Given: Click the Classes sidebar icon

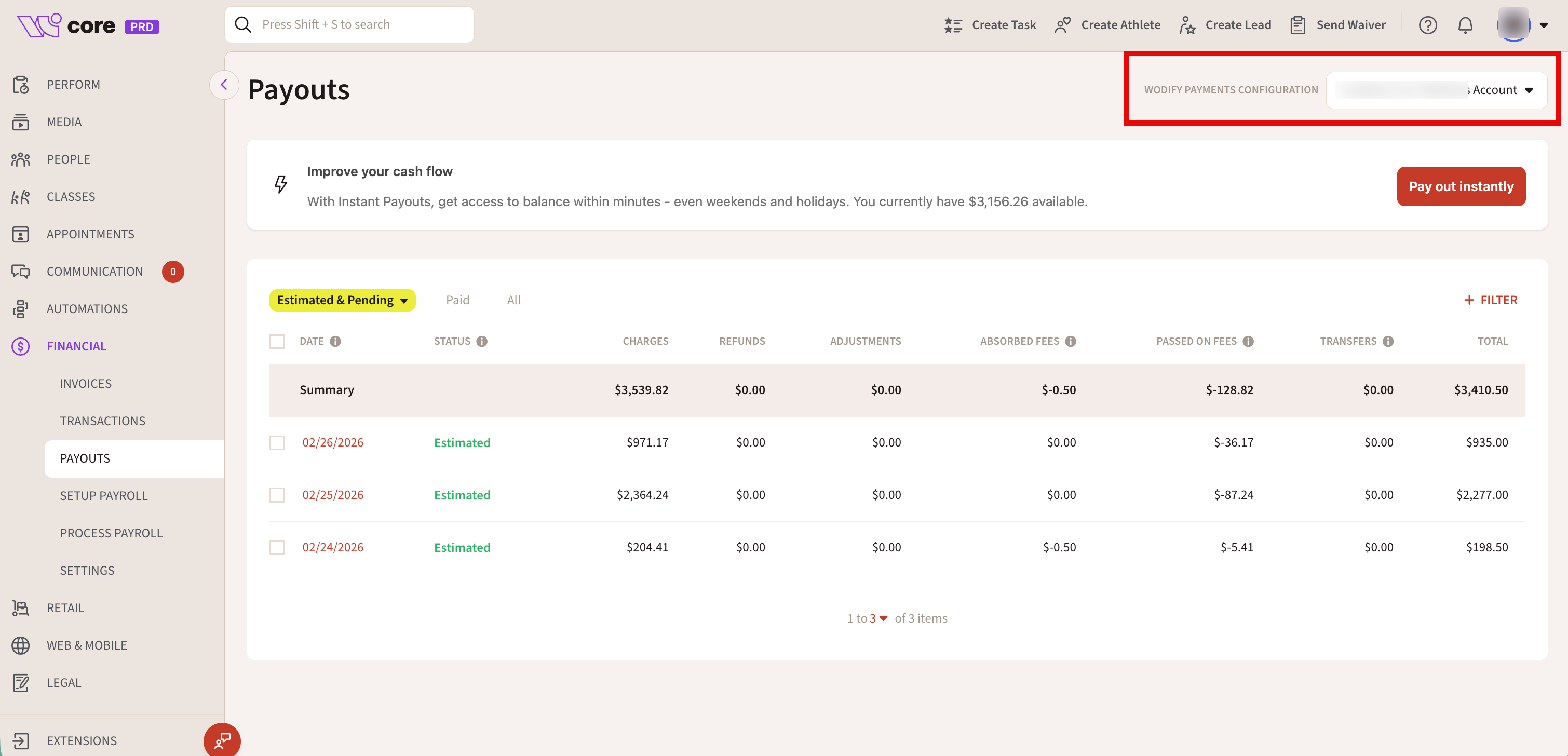Looking at the screenshot, I should 21,196.
